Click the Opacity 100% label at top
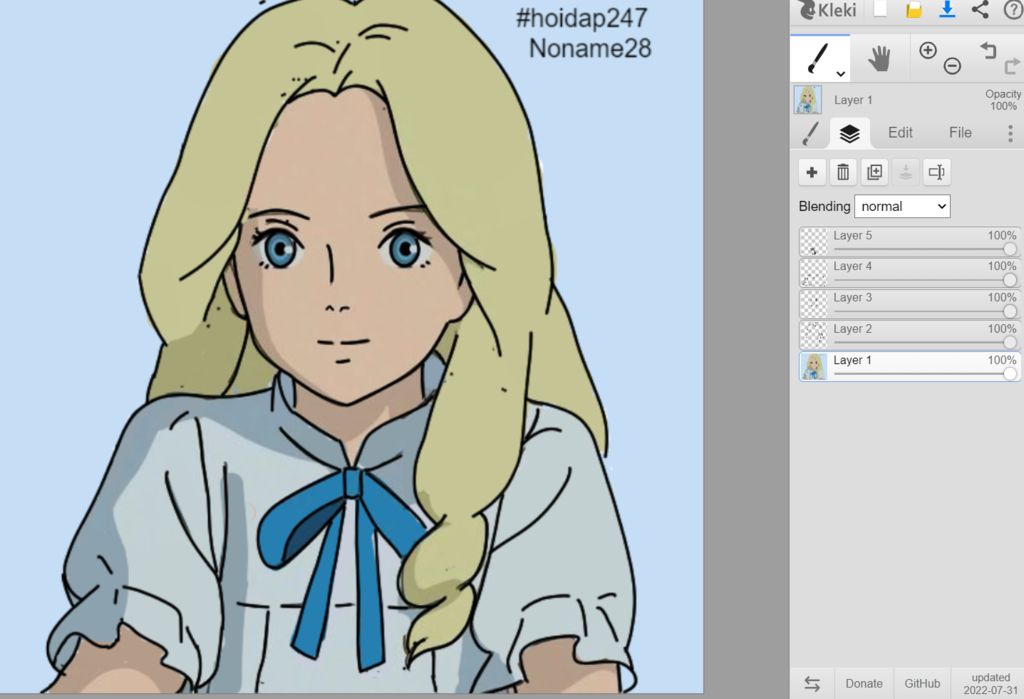 click(1002, 100)
